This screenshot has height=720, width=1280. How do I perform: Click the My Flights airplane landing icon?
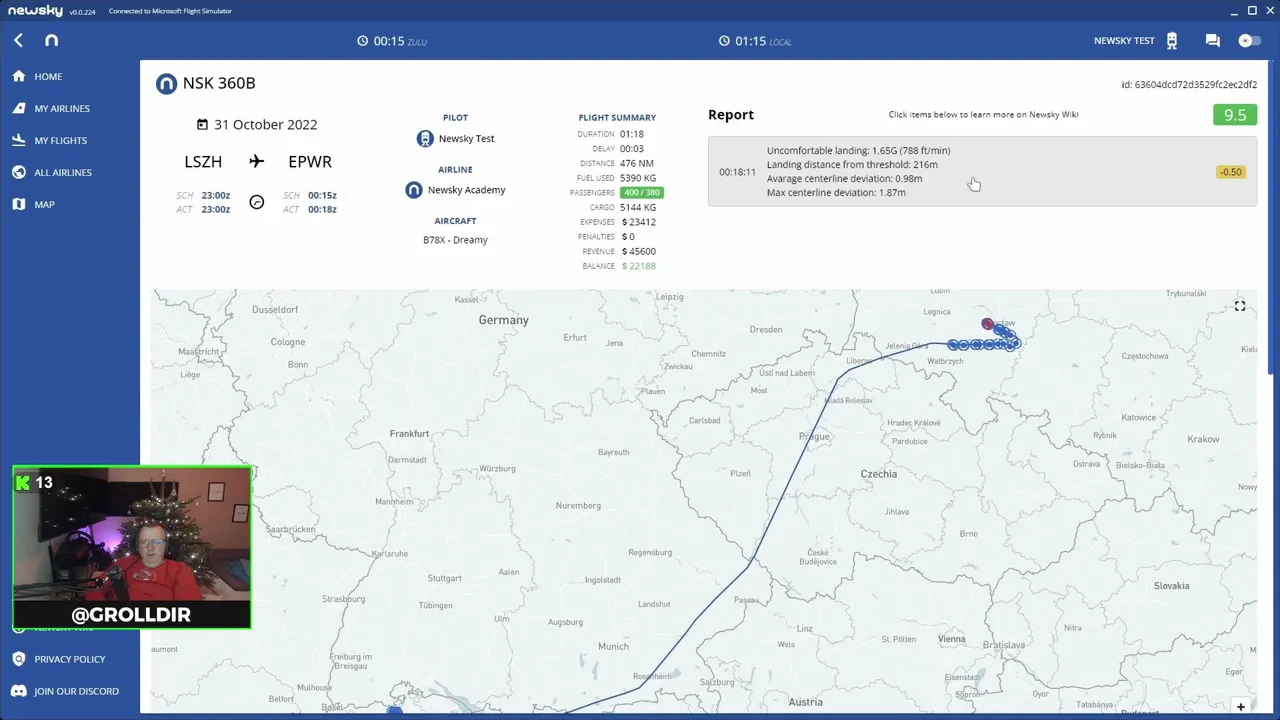pyautogui.click(x=18, y=140)
